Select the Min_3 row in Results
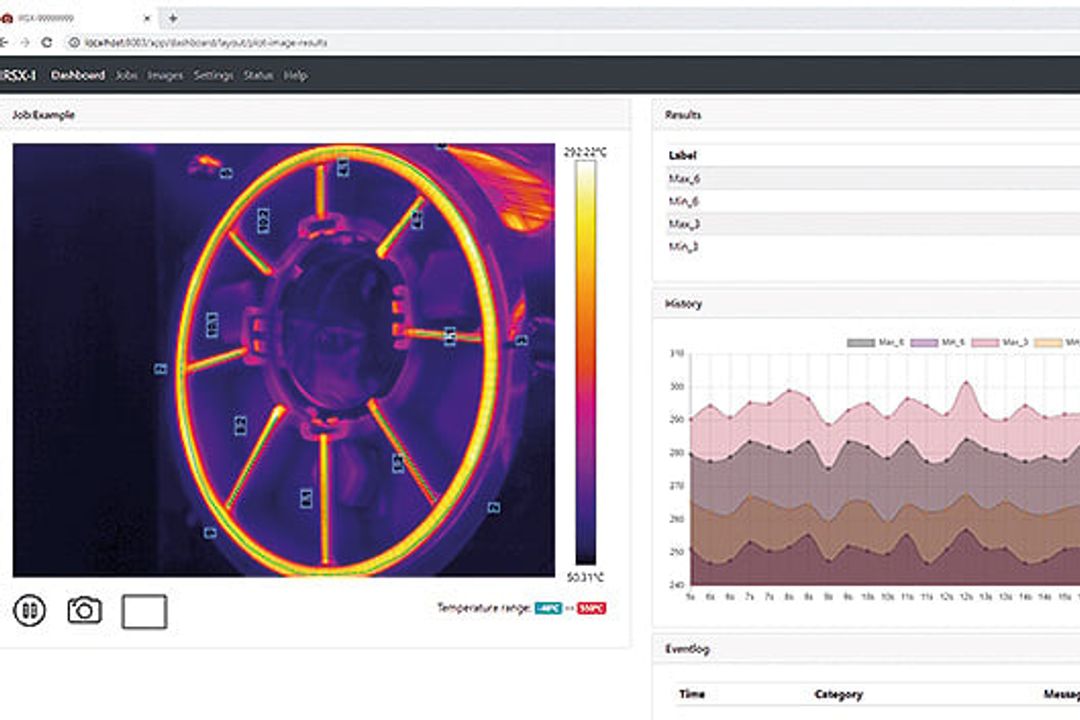 coord(873,247)
